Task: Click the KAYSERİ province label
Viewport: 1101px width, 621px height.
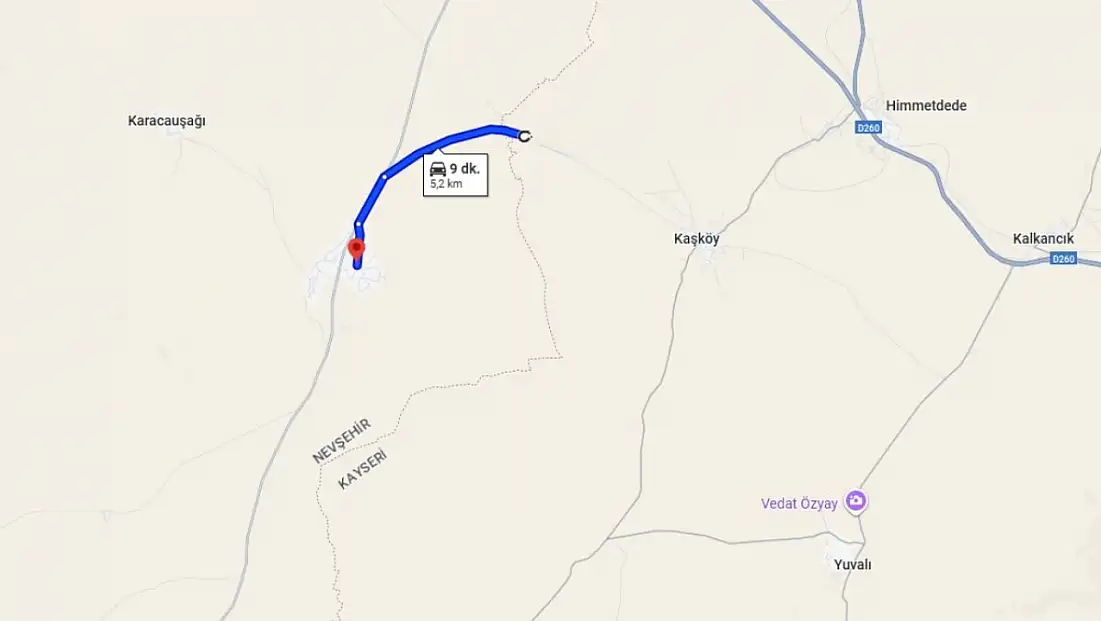Action: point(362,470)
